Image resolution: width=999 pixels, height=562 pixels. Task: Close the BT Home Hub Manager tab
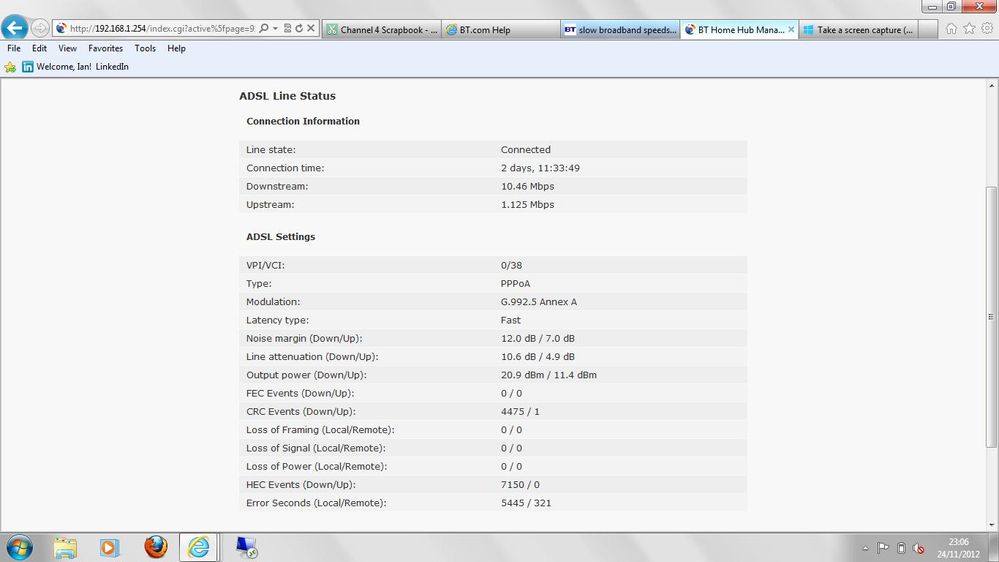tap(791, 29)
